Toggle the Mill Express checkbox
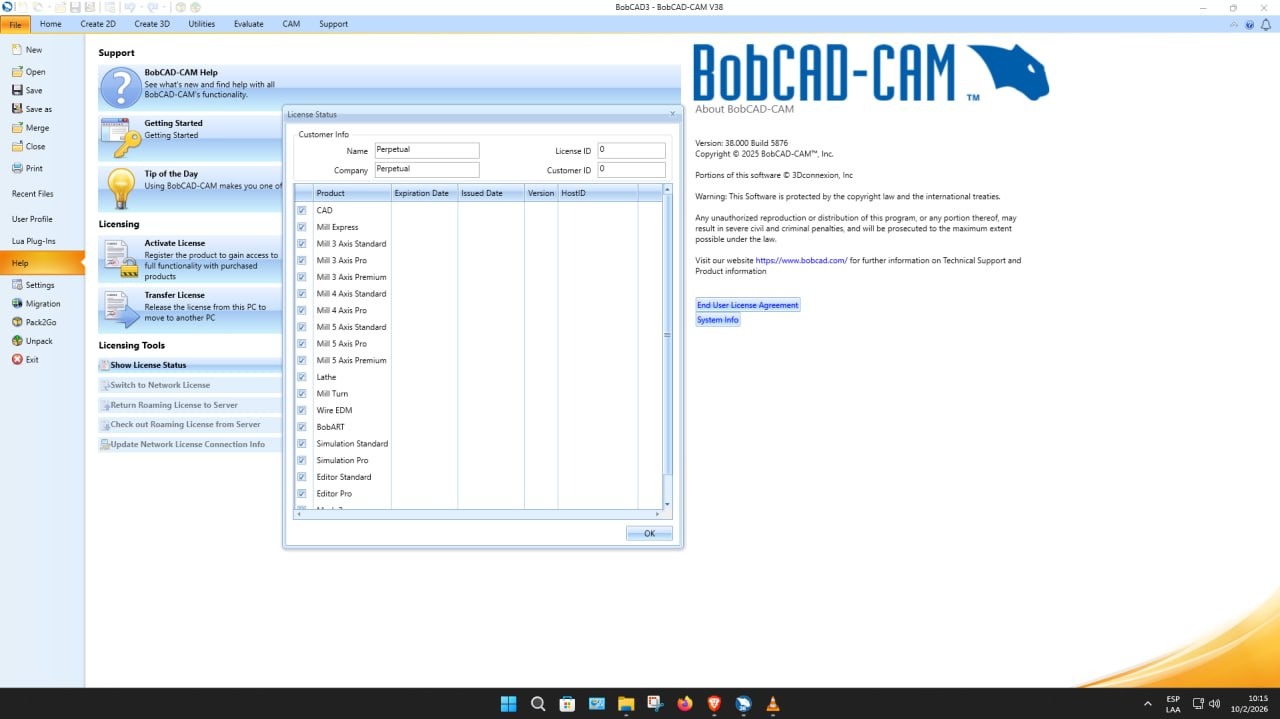 tap(302, 227)
